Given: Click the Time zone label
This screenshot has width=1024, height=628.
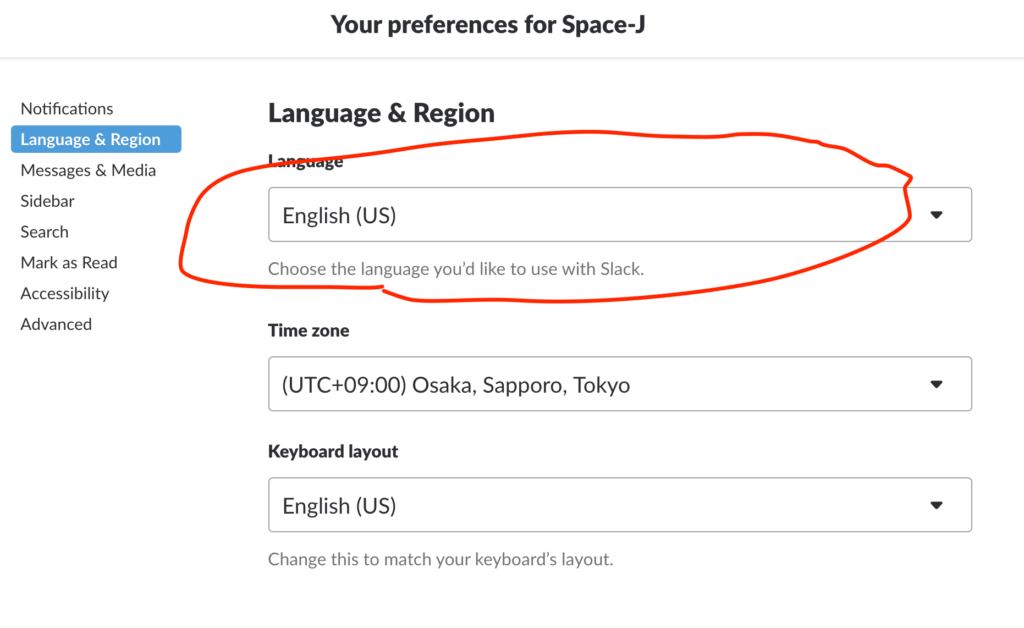Looking at the screenshot, I should click(x=308, y=330).
